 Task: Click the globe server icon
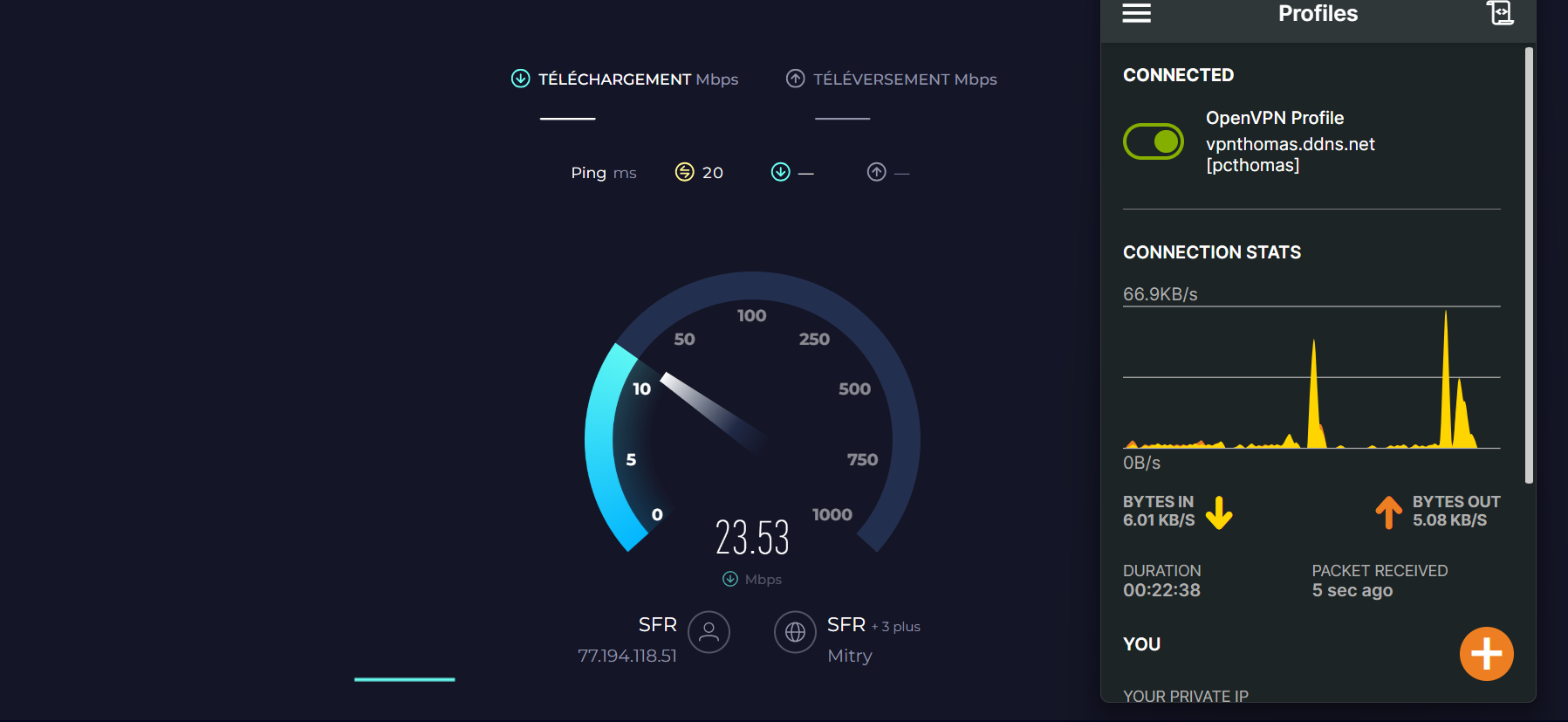tap(795, 632)
